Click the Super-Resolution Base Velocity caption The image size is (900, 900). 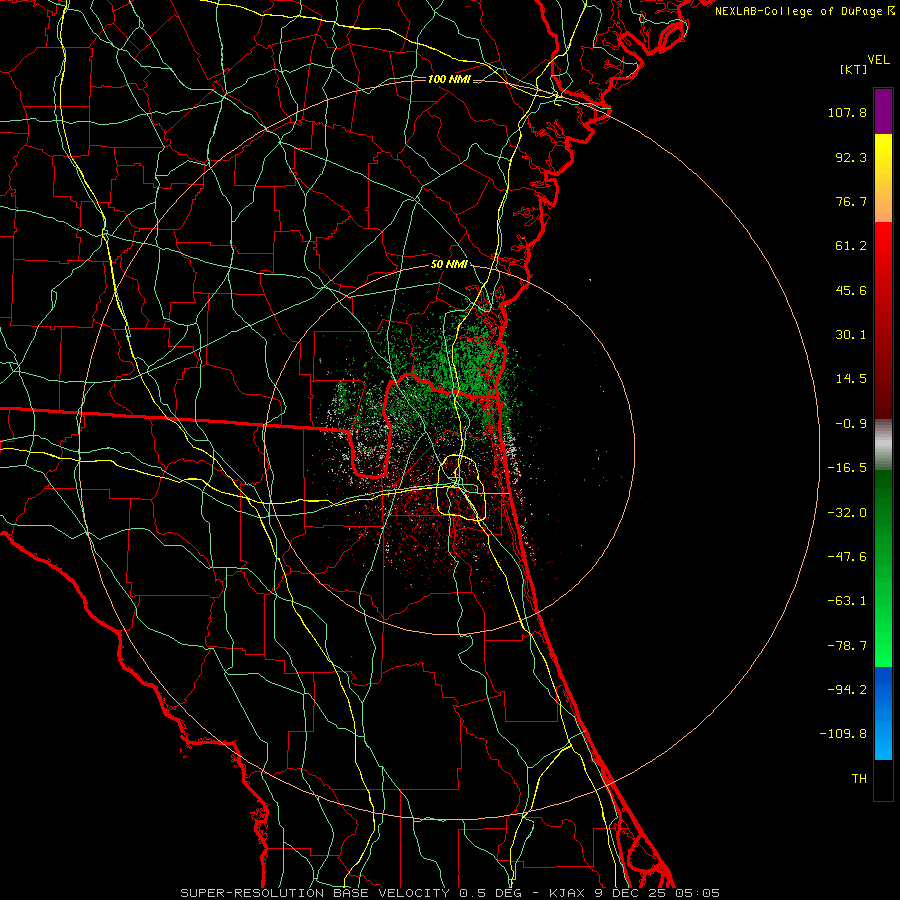pyautogui.click(x=449, y=893)
